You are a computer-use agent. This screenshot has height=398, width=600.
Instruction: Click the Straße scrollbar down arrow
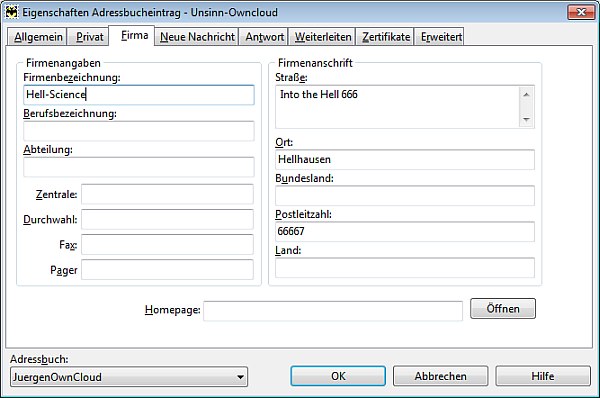coord(526,119)
